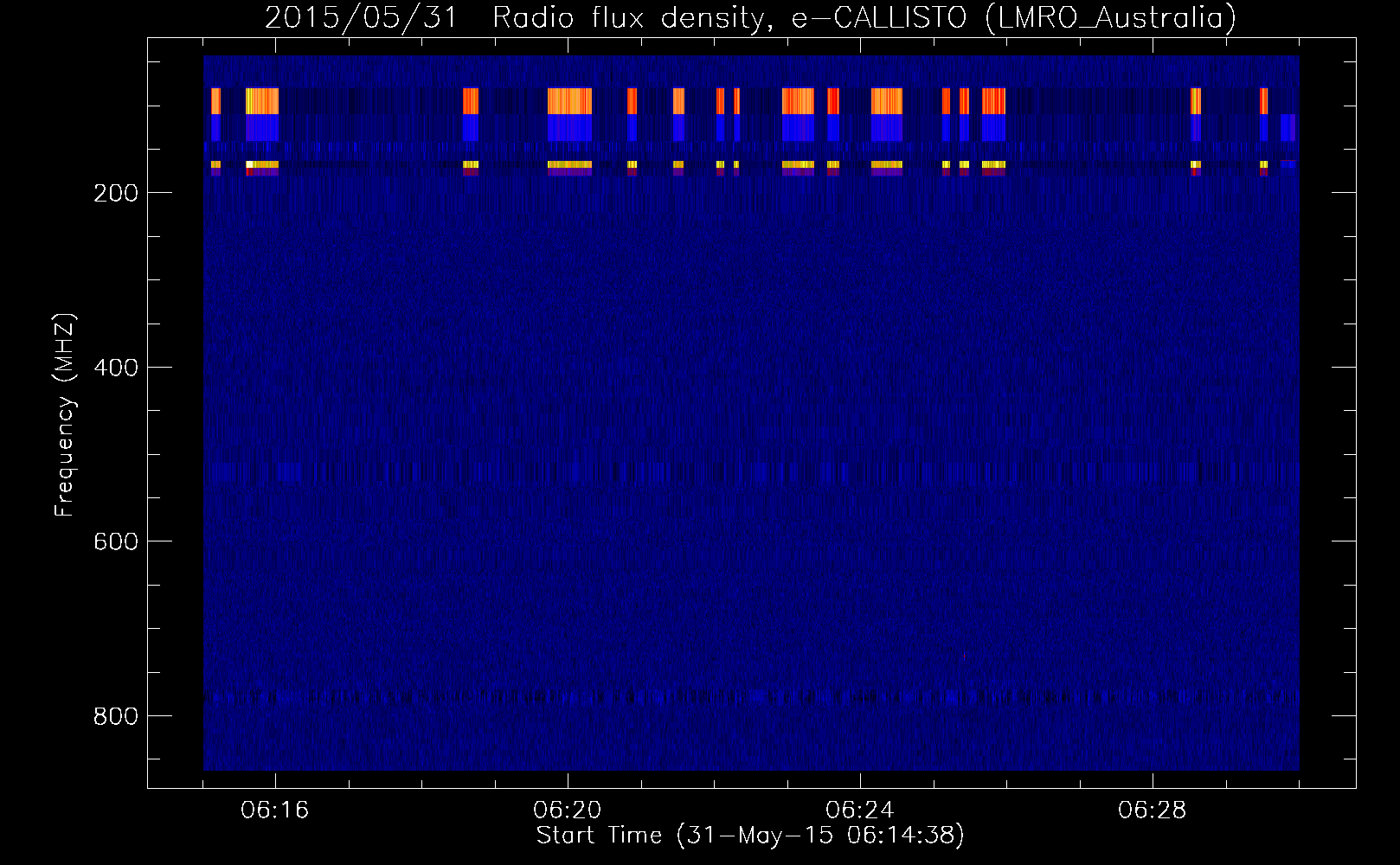This screenshot has width=1400, height=865.
Task: Click the 800 frequency tick label
Action: (116, 716)
